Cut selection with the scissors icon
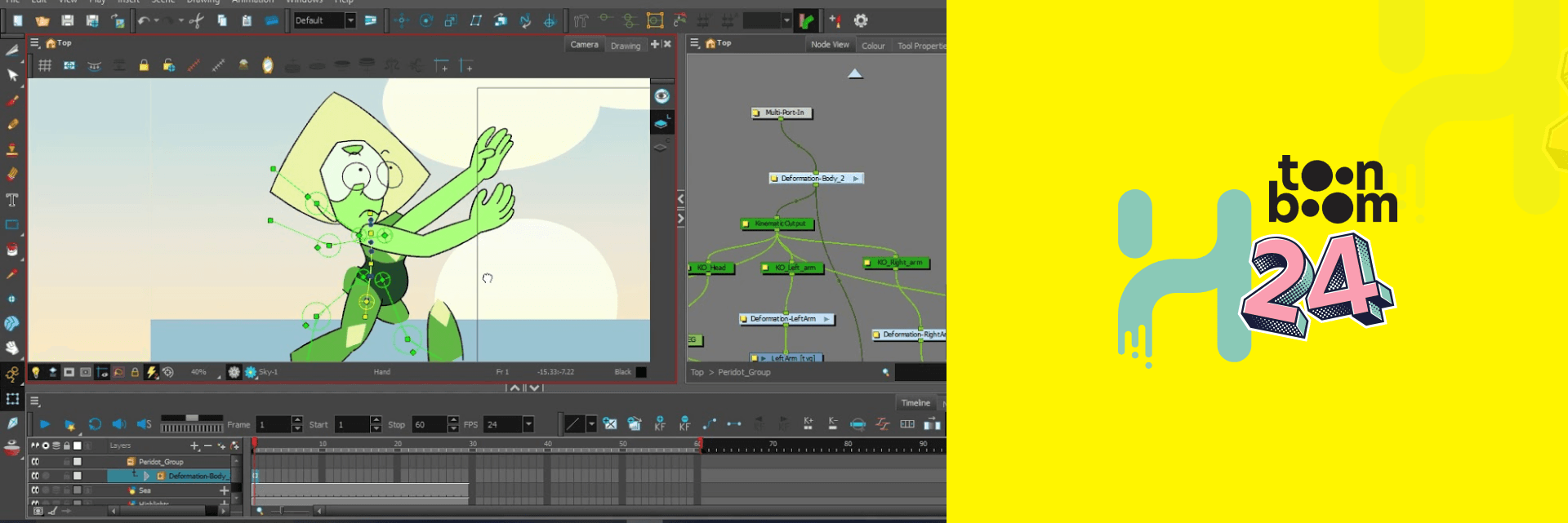The width and height of the screenshot is (1568, 523). 196,20
